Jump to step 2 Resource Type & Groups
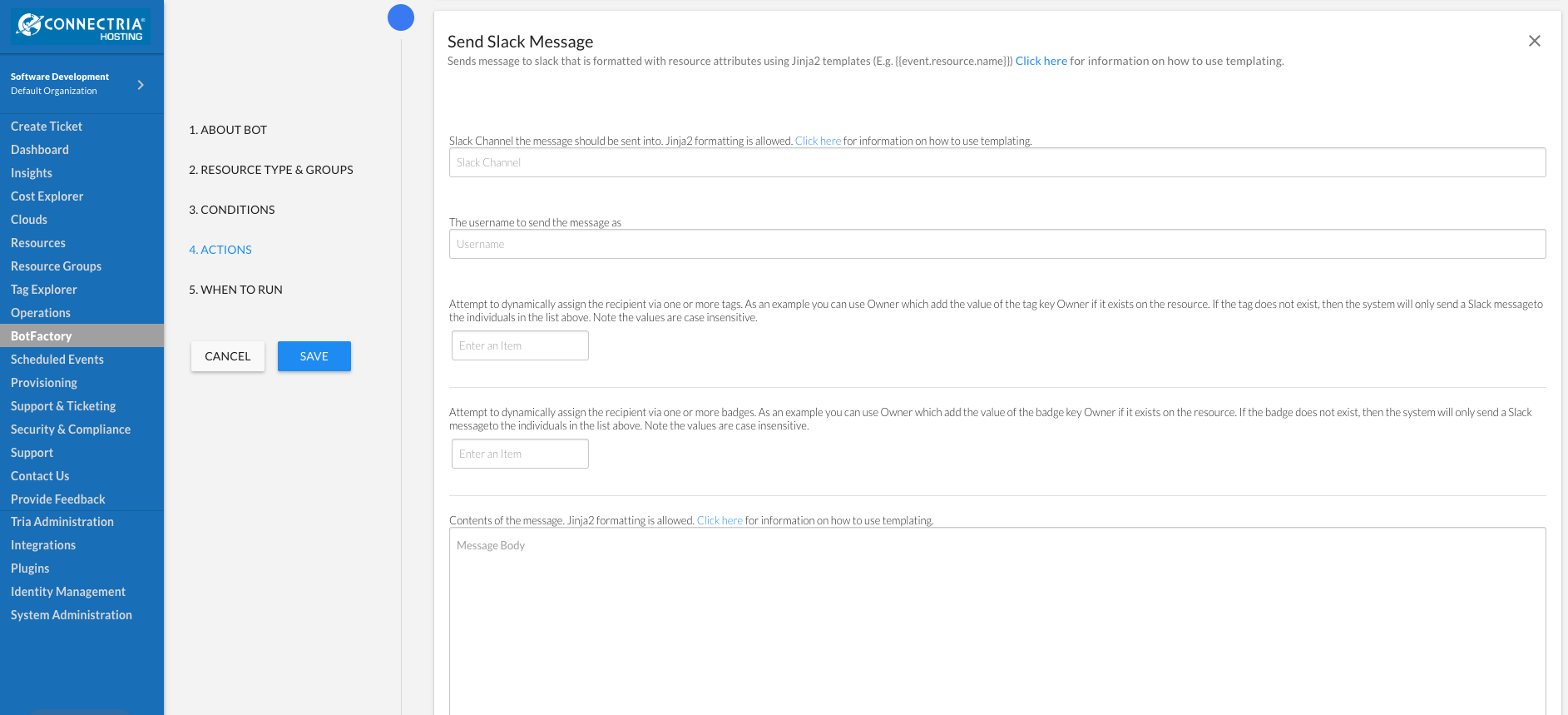This screenshot has height=715, width=1568. tap(271, 170)
